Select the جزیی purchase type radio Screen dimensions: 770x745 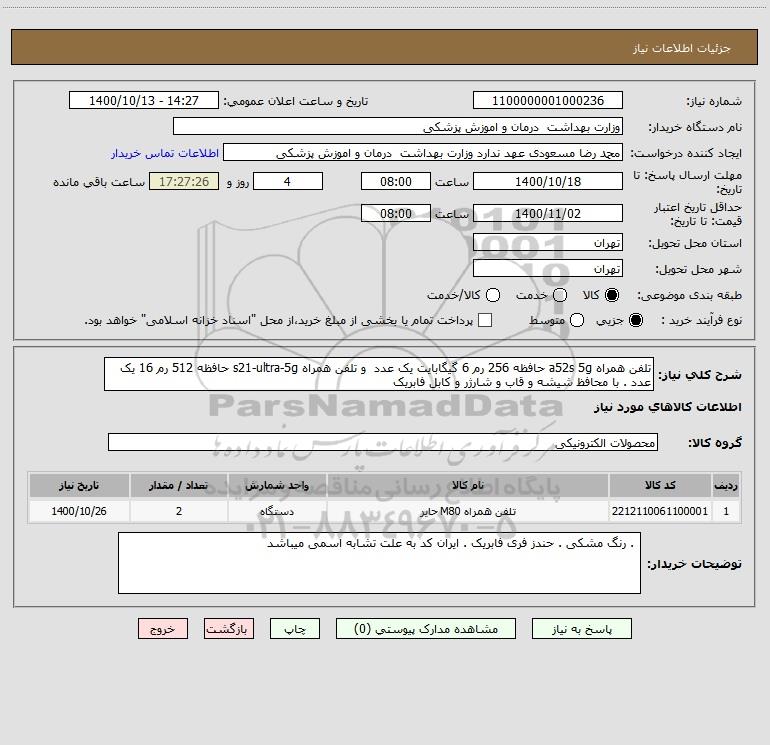pos(635,320)
